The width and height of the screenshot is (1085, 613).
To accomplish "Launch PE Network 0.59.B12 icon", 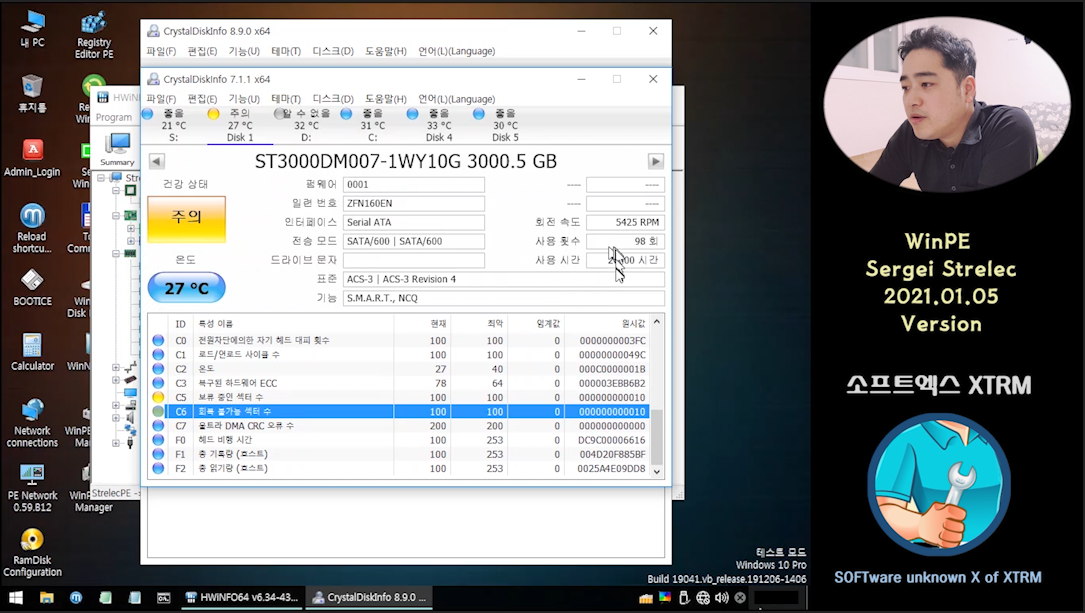I will tap(32, 488).
